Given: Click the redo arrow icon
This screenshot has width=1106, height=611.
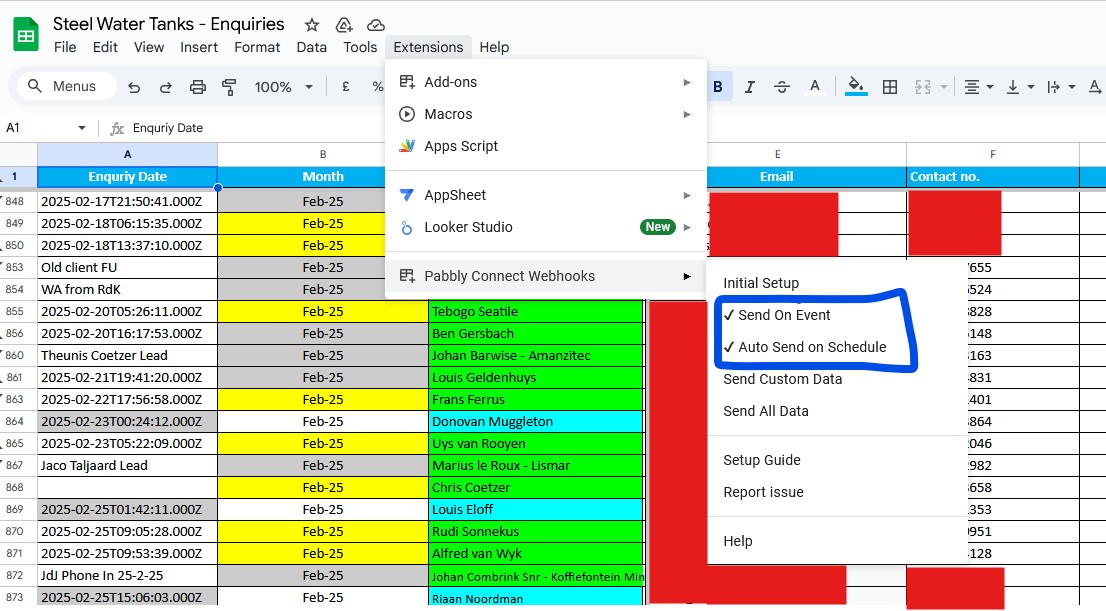Looking at the screenshot, I should coord(166,87).
